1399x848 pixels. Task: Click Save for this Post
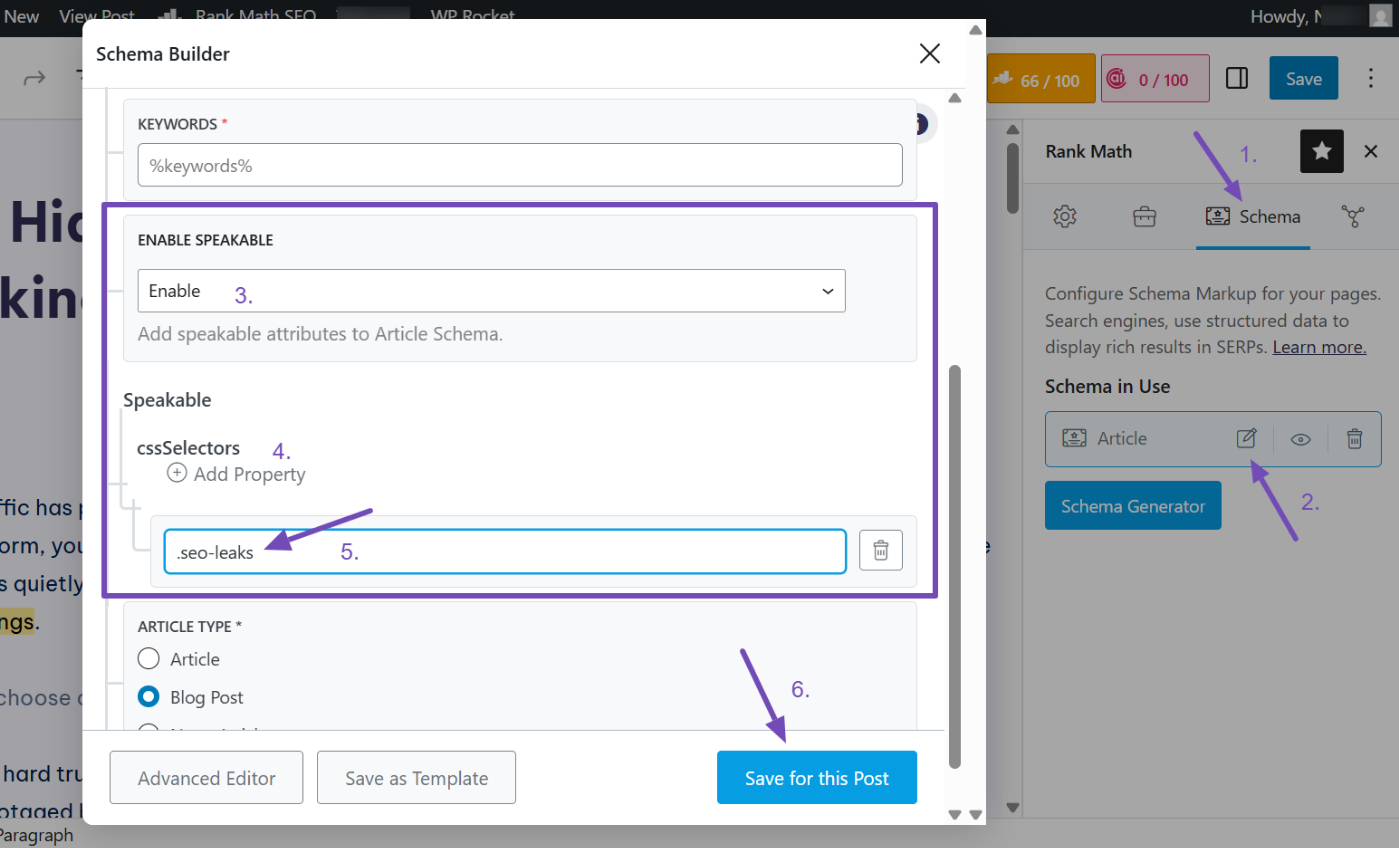[x=817, y=778]
